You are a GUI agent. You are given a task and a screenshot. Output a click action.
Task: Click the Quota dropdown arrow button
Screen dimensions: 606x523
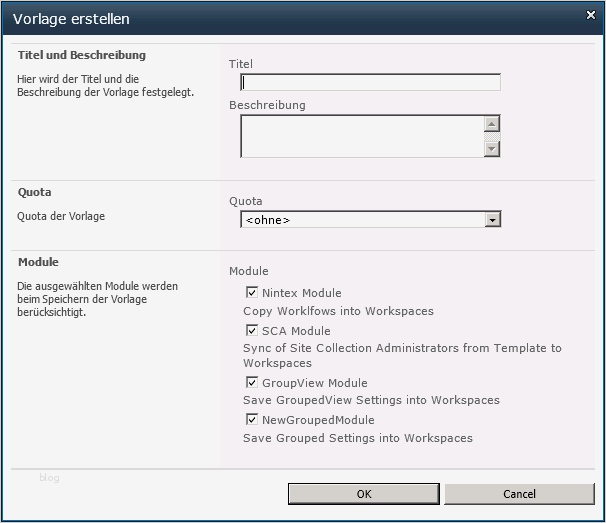(492, 220)
